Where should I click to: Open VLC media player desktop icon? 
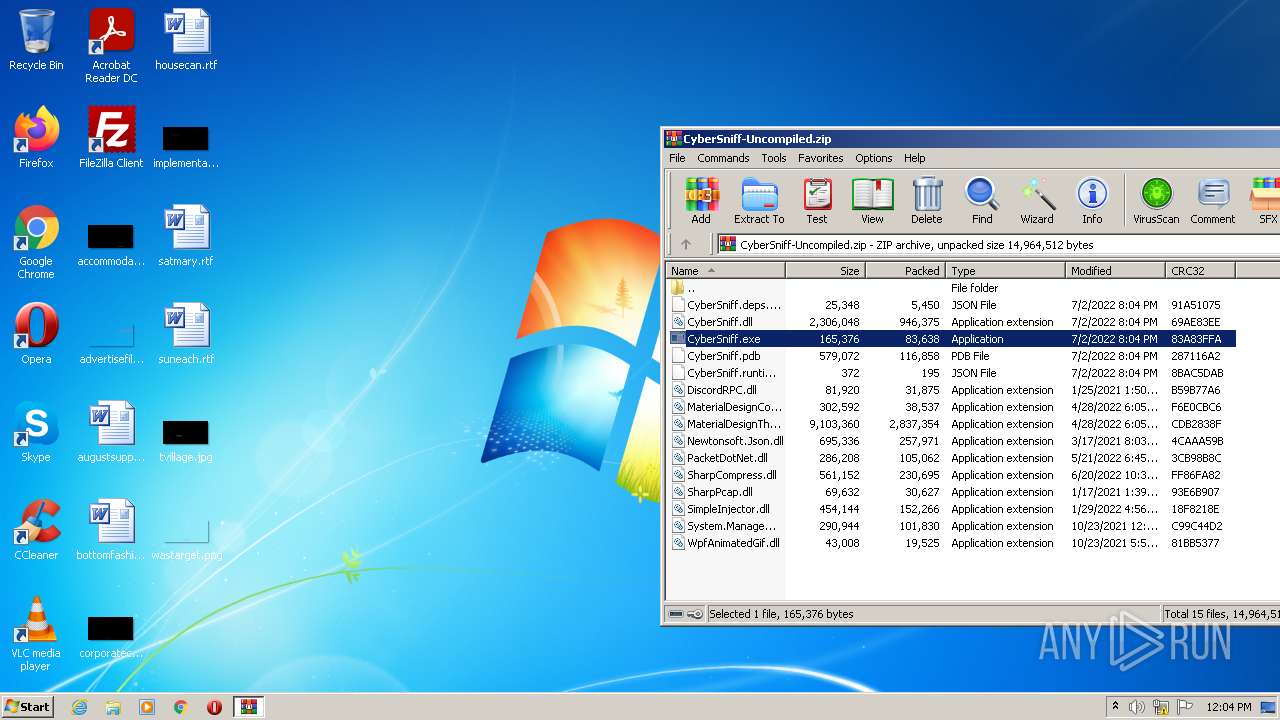click(x=36, y=634)
